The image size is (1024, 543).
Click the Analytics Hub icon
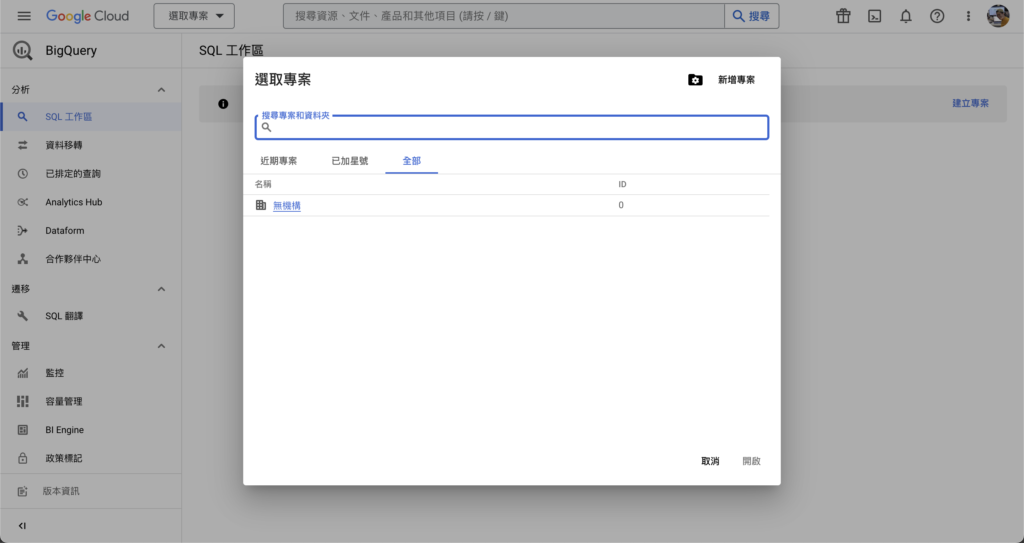(x=23, y=202)
